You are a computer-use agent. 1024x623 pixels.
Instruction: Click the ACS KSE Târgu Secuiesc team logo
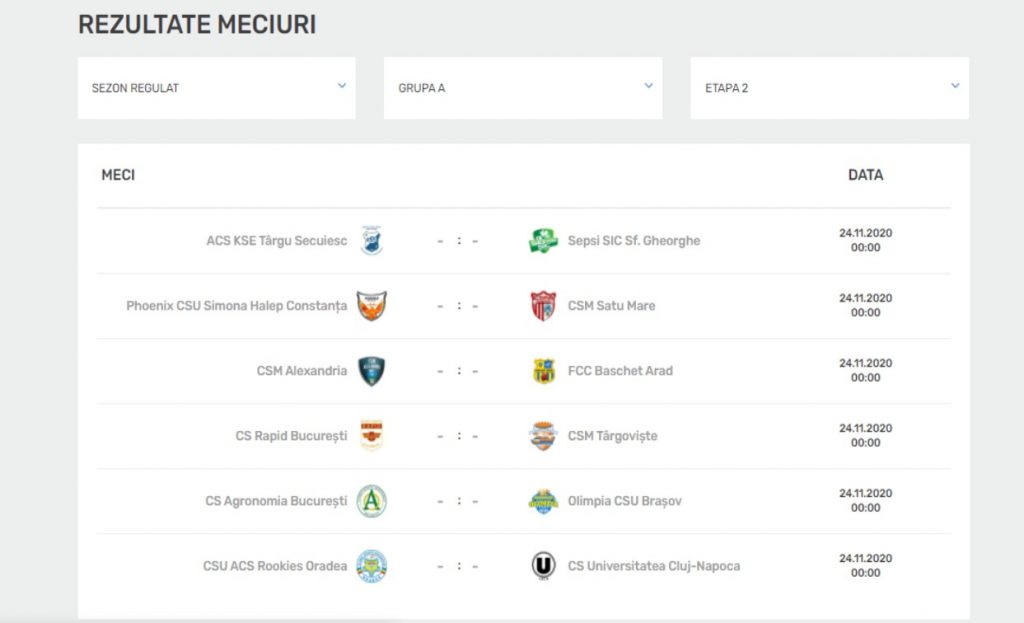pyautogui.click(x=371, y=241)
